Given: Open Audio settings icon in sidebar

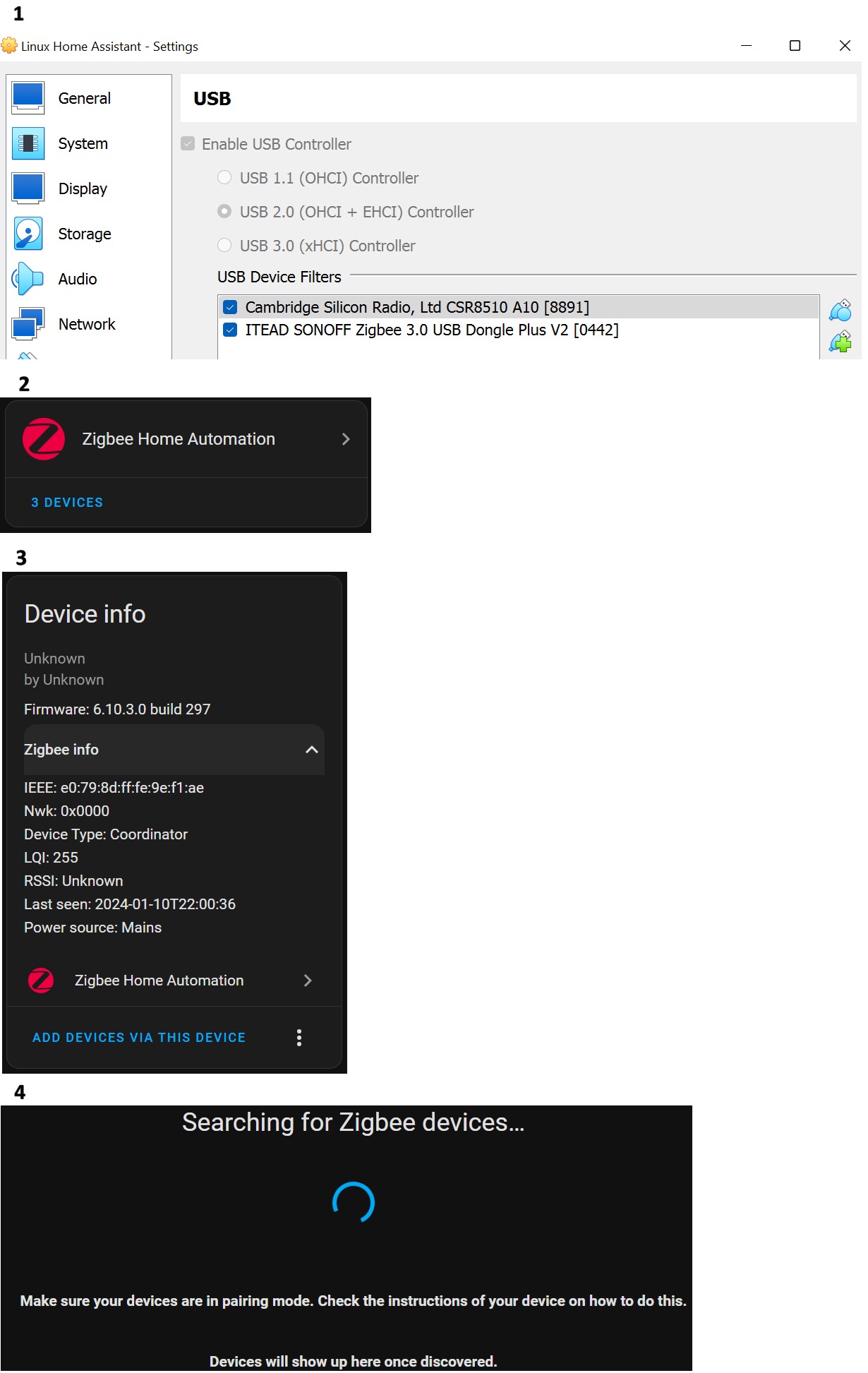Looking at the screenshot, I should click(28, 279).
